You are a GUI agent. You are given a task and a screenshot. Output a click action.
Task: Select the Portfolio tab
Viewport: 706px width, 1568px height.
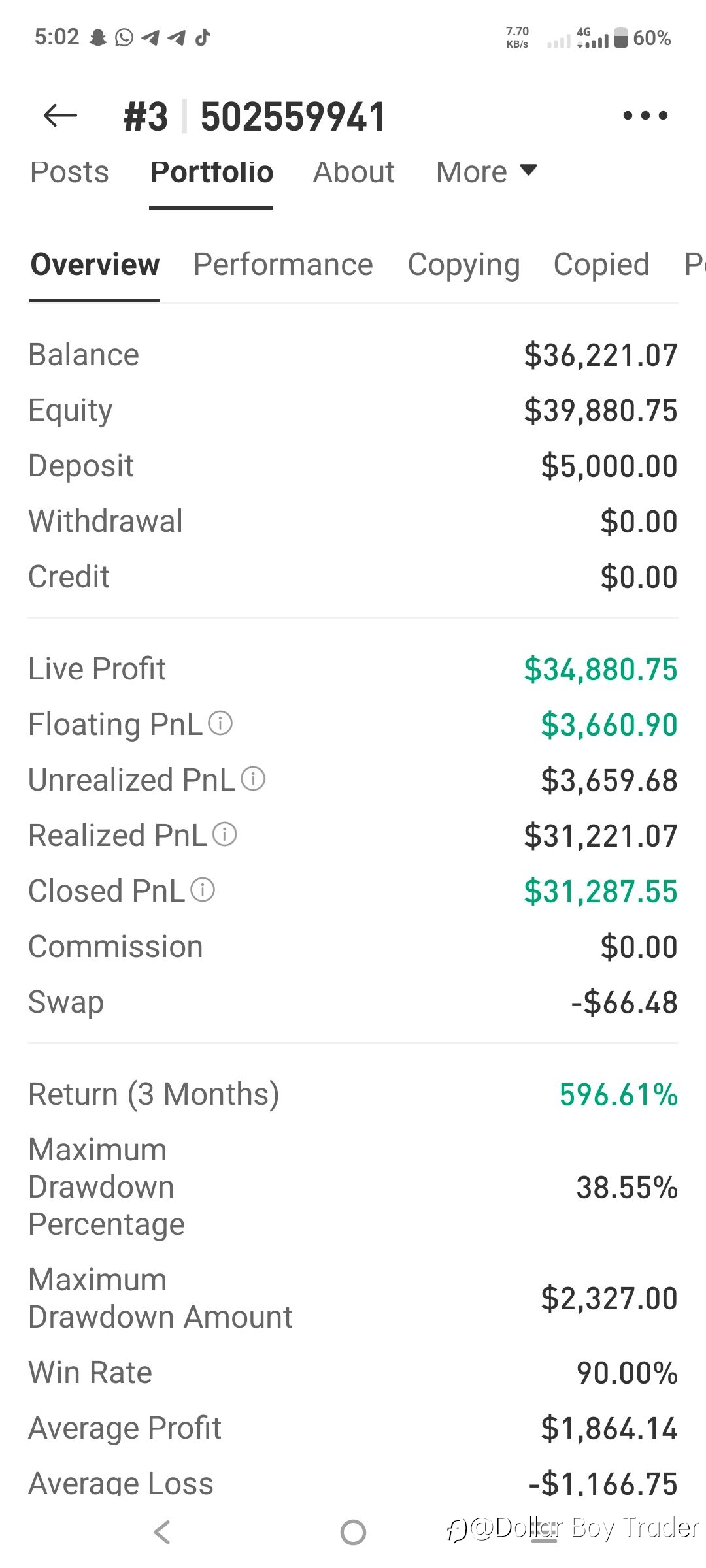coord(211,172)
